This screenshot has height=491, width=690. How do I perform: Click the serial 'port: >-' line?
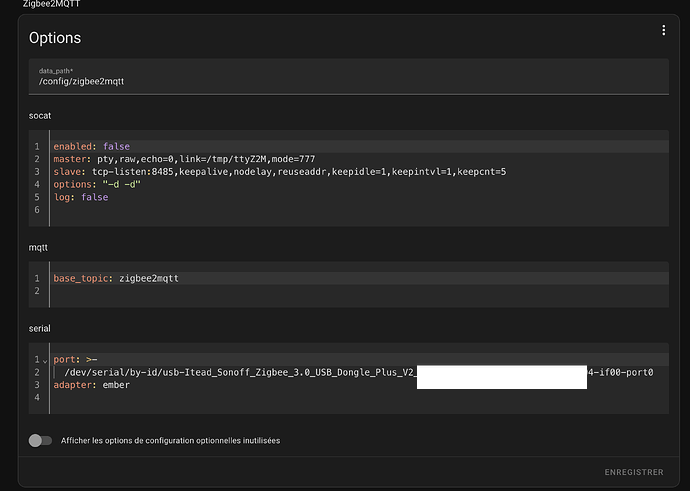tap(76, 359)
